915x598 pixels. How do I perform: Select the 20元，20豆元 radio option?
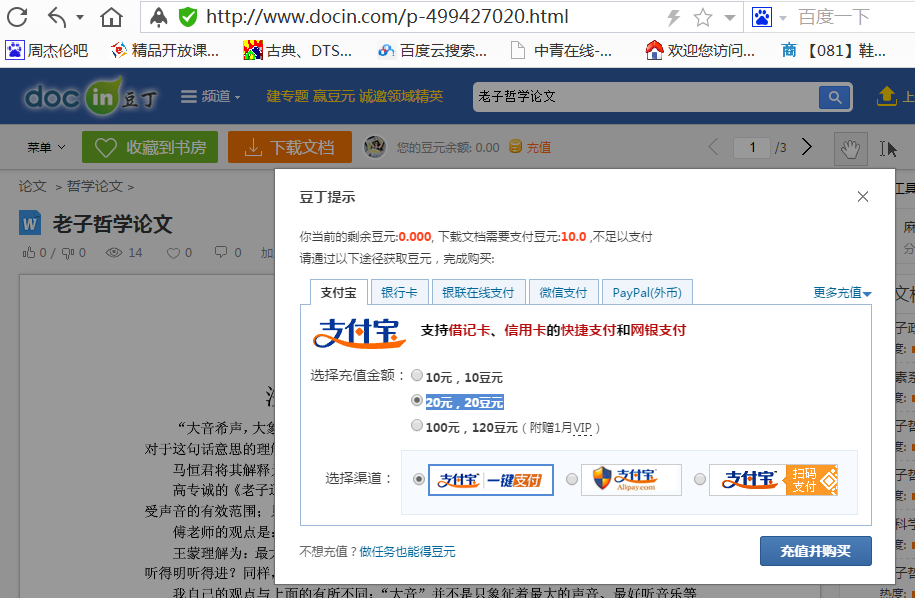tap(417, 401)
